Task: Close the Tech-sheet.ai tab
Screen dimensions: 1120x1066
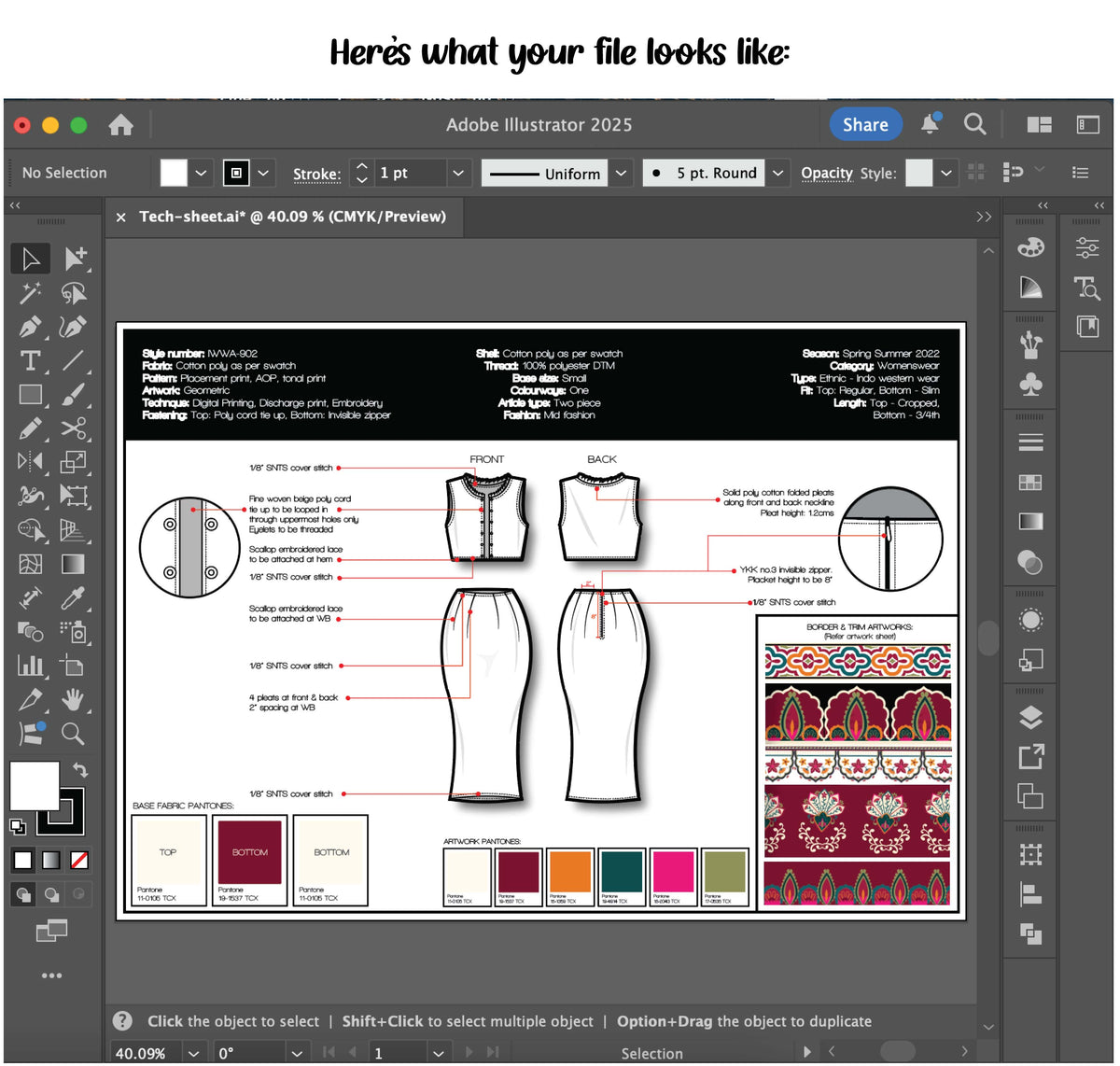Action: (120, 217)
